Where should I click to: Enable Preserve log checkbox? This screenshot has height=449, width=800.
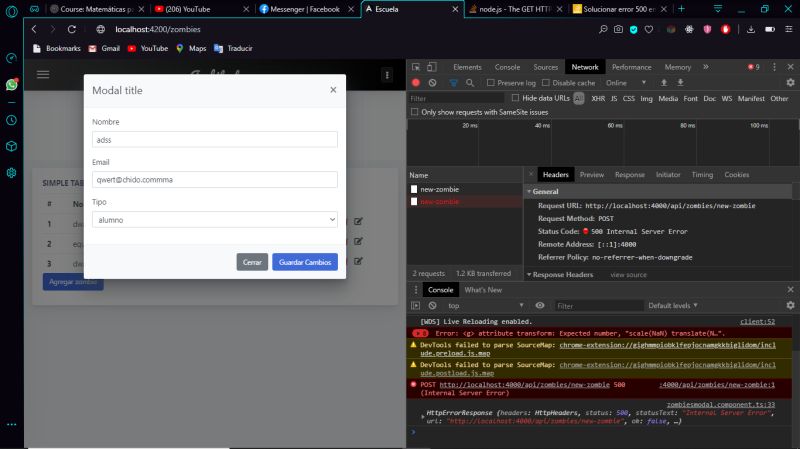click(x=490, y=82)
